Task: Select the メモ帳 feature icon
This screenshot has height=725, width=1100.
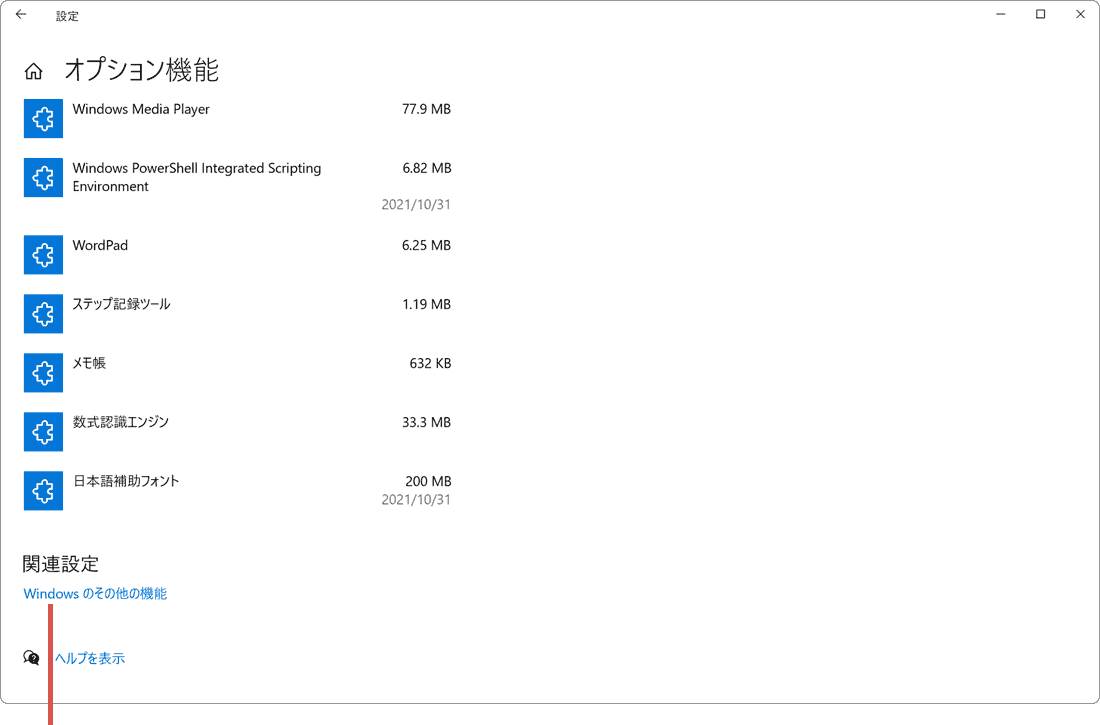Action: (43, 373)
